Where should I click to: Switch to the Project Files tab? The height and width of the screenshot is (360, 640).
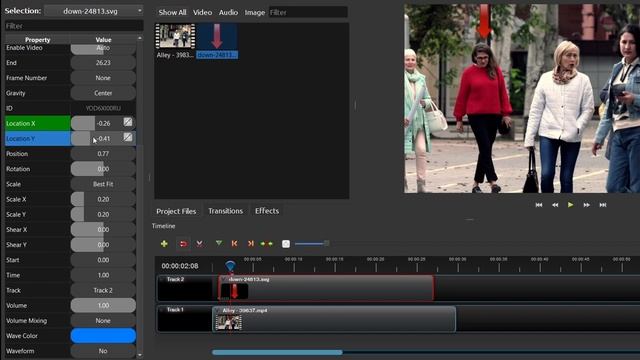point(176,211)
